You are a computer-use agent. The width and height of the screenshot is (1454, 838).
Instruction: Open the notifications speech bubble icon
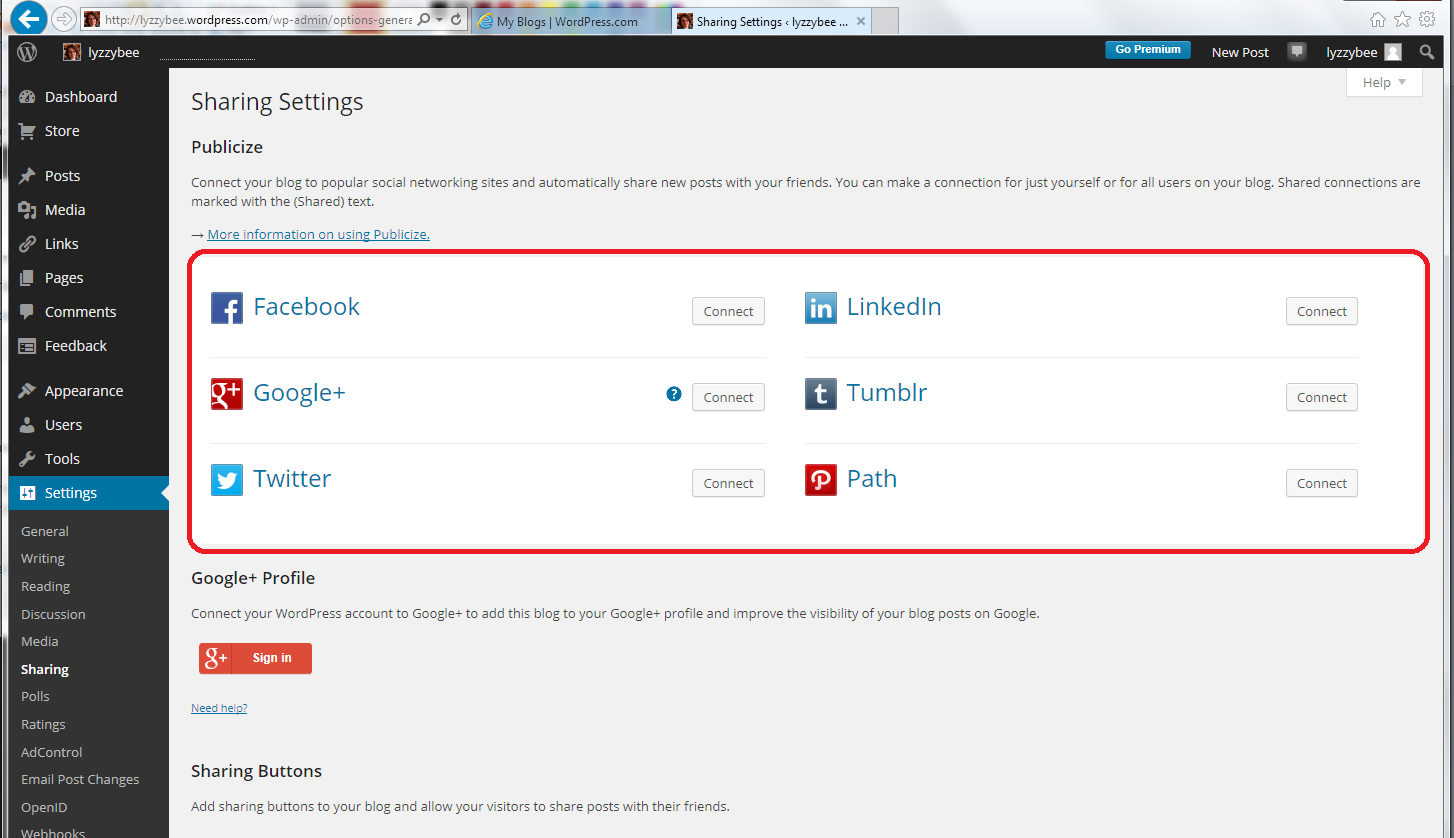click(1297, 52)
